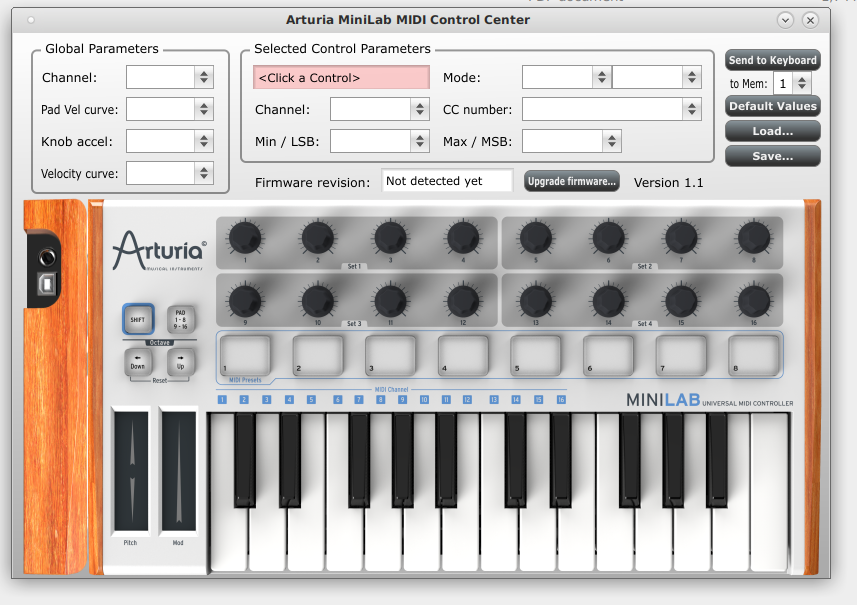The image size is (857, 605).
Task: Select knob 14 in Set 4
Action: [x=608, y=301]
